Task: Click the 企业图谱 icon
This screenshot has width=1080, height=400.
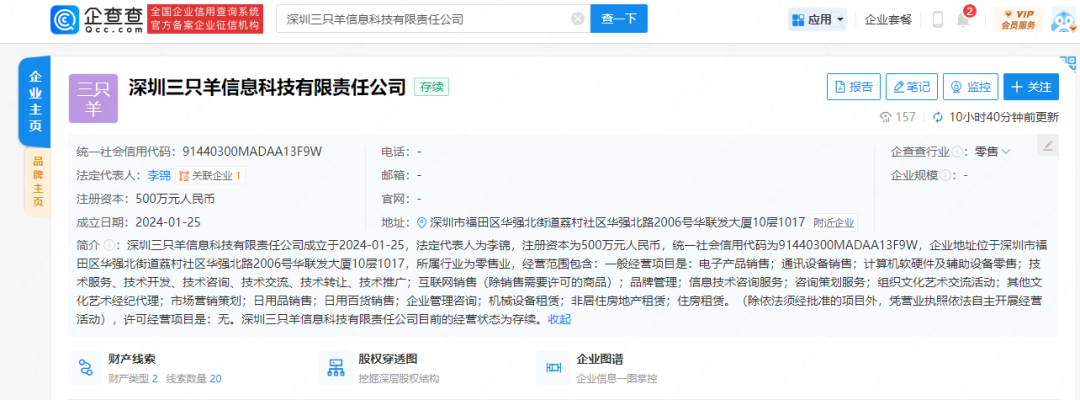Action: [552, 368]
